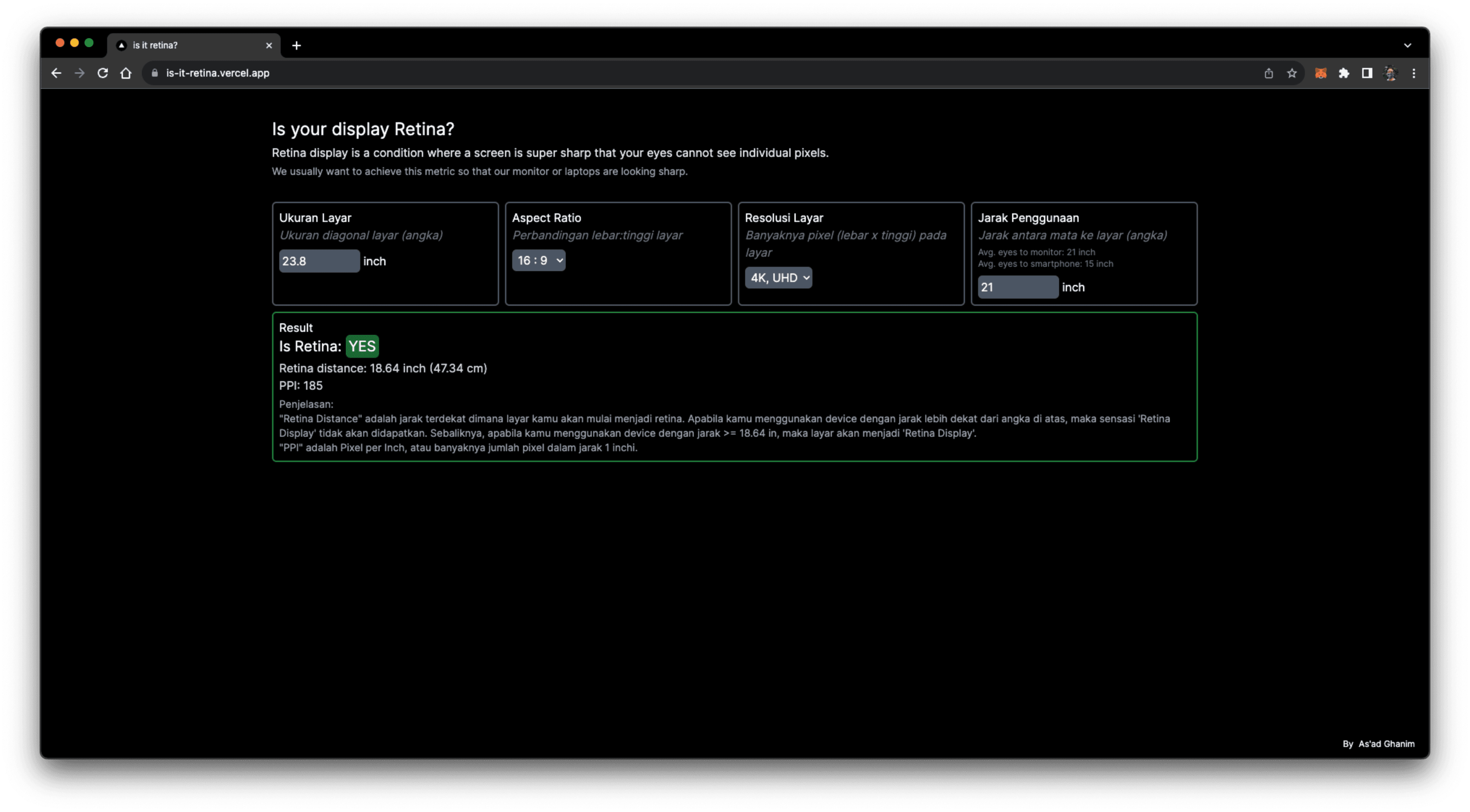Click the 'Resolusi Layar' card label
The height and width of the screenshot is (812, 1470).
coord(784,217)
